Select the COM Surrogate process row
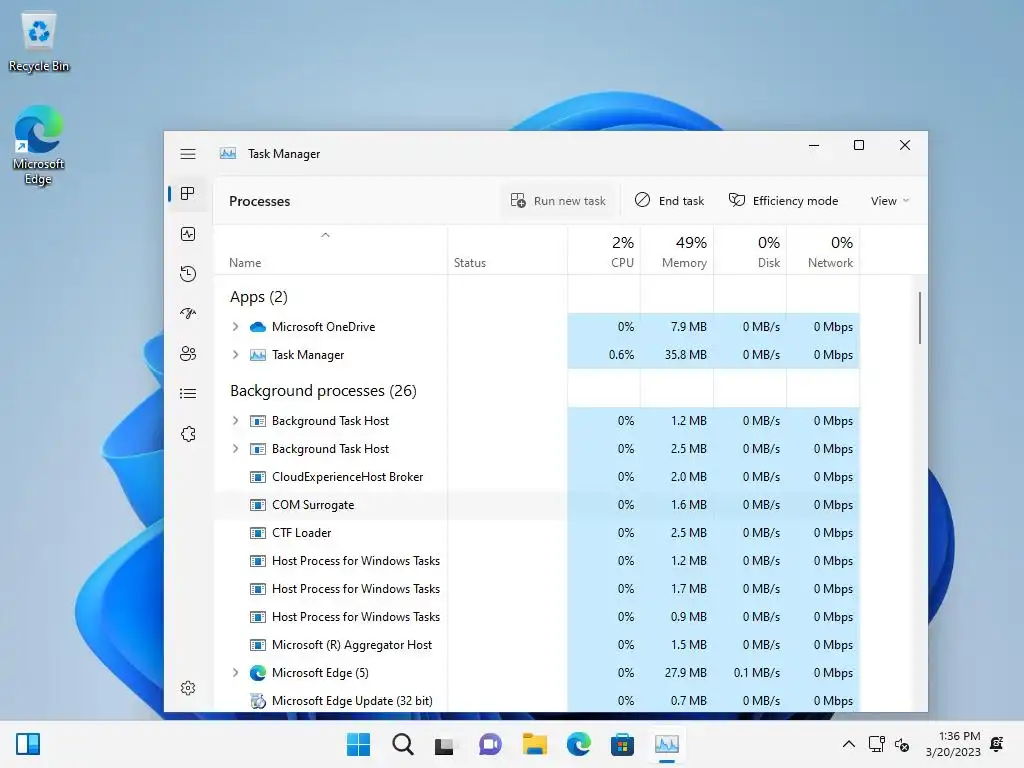This screenshot has height=768, width=1024. coord(537,505)
